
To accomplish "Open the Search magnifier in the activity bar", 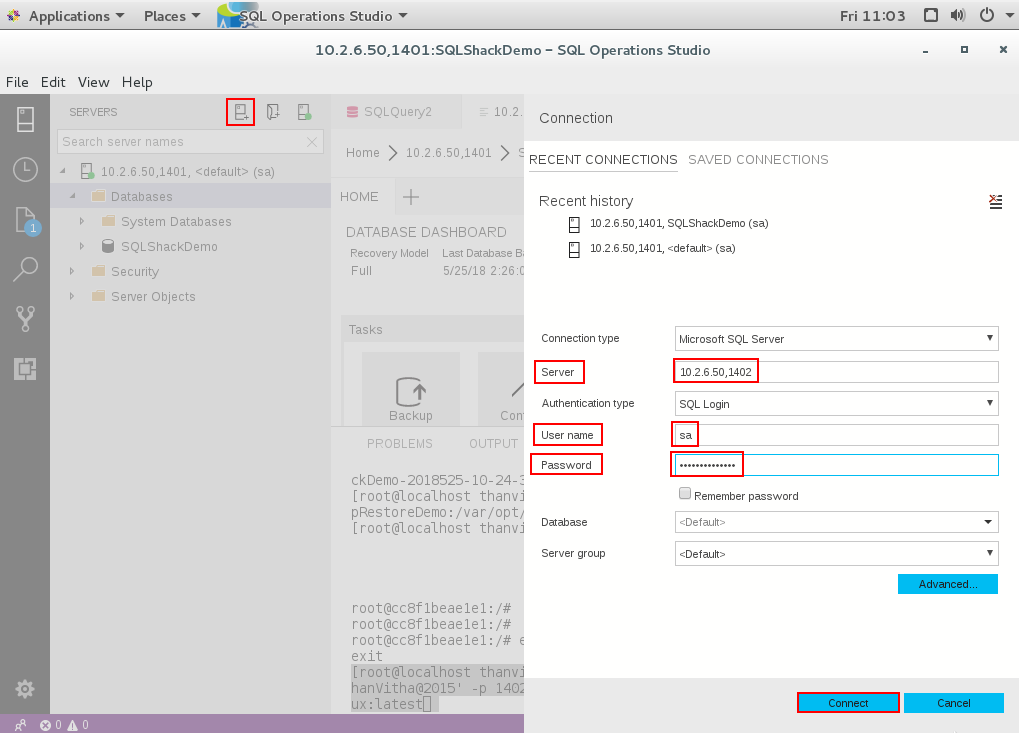I will click(x=25, y=269).
